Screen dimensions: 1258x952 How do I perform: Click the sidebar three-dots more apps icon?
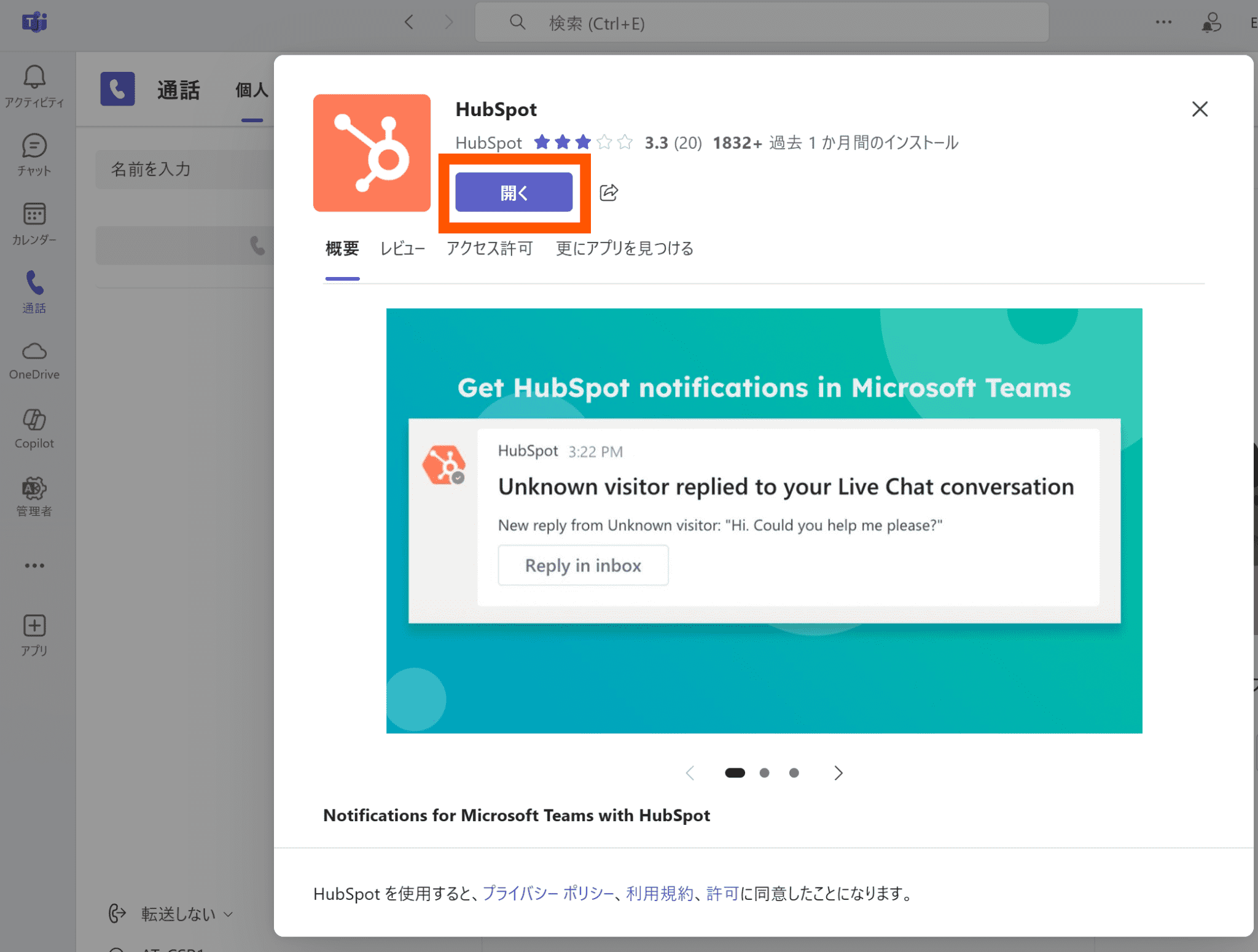pyautogui.click(x=34, y=565)
